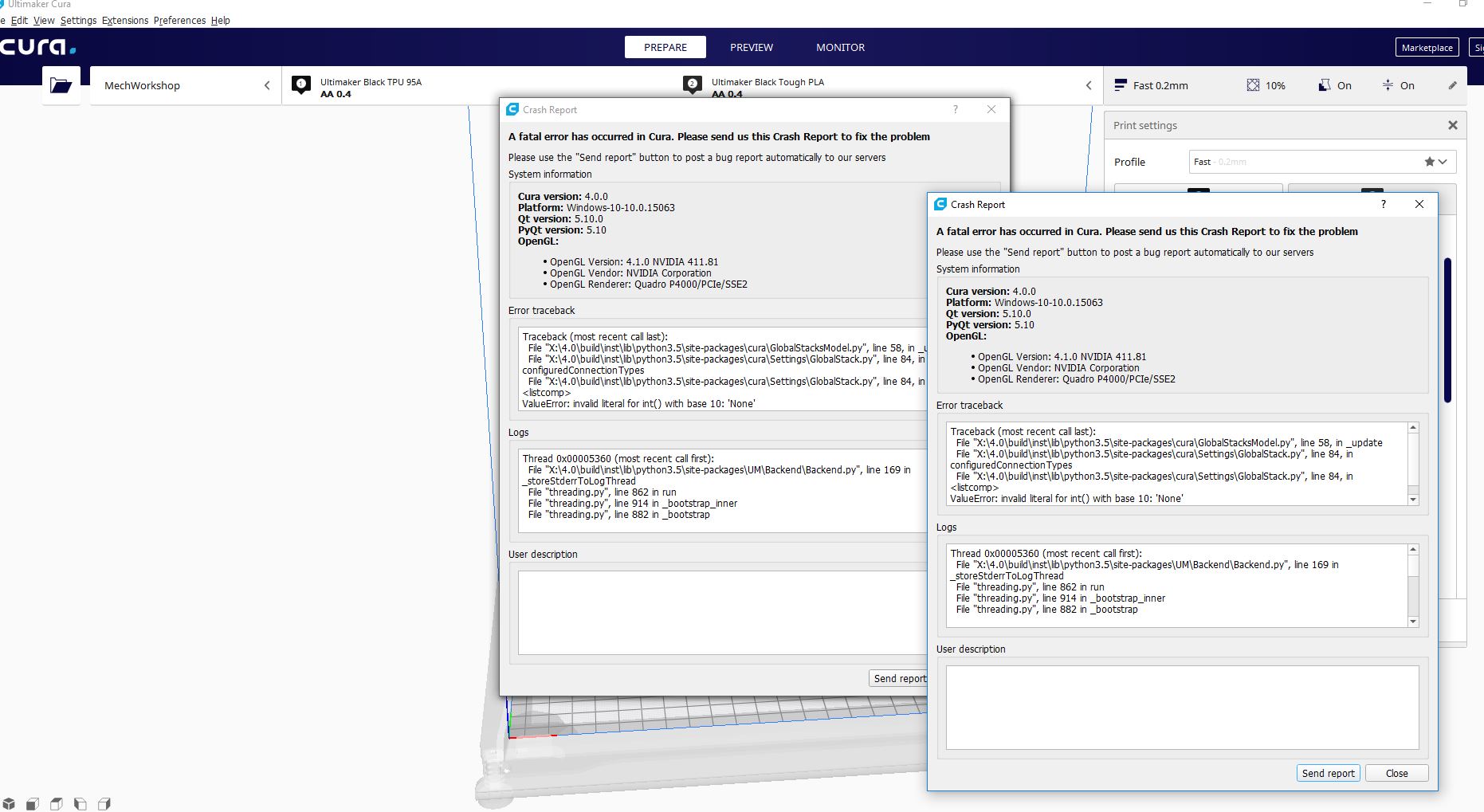Toggle support setting currently On

[x=1325, y=84]
